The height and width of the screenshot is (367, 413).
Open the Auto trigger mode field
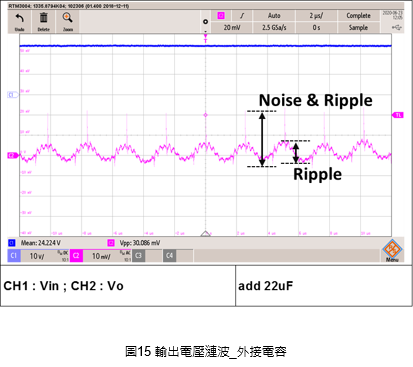tap(274, 16)
